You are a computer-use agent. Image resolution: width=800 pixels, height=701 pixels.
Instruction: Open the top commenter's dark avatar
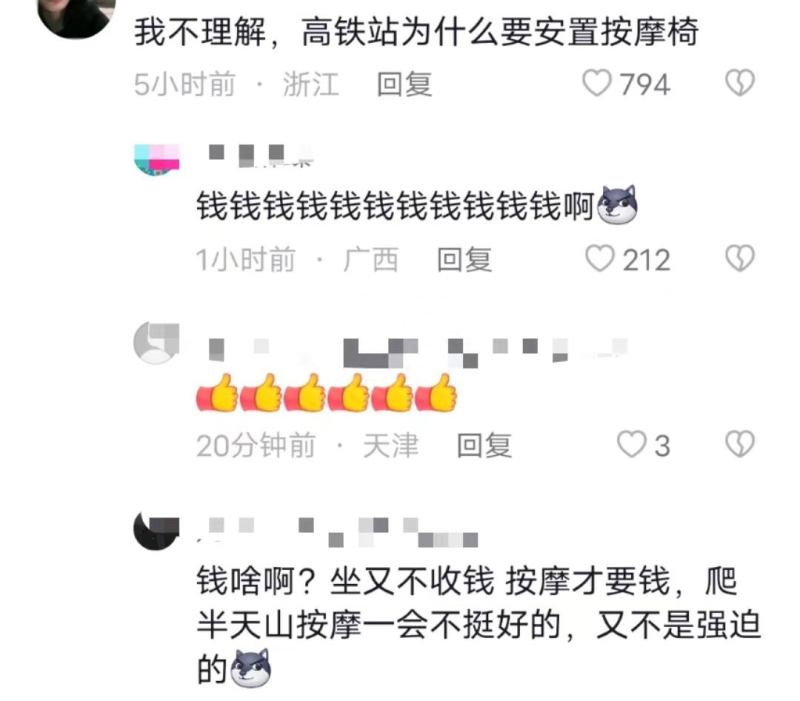click(x=77, y=13)
